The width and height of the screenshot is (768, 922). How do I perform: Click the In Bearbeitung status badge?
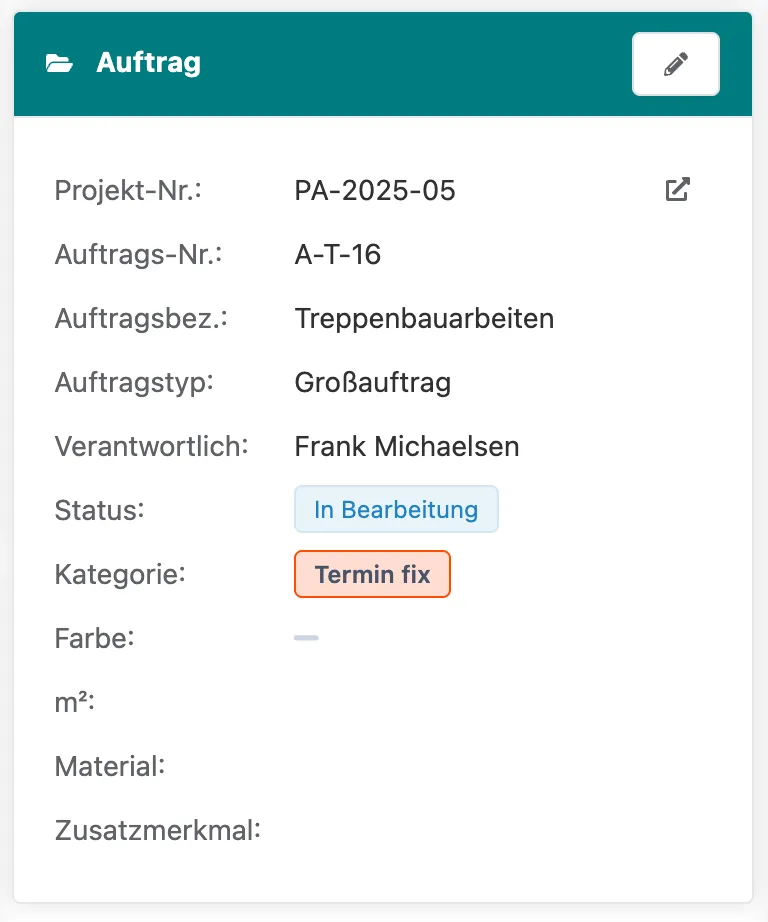click(396, 509)
